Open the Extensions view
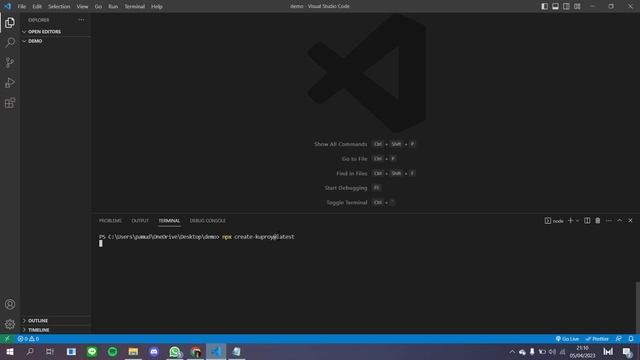Screen dimensions: 640x360 click(x=10, y=103)
